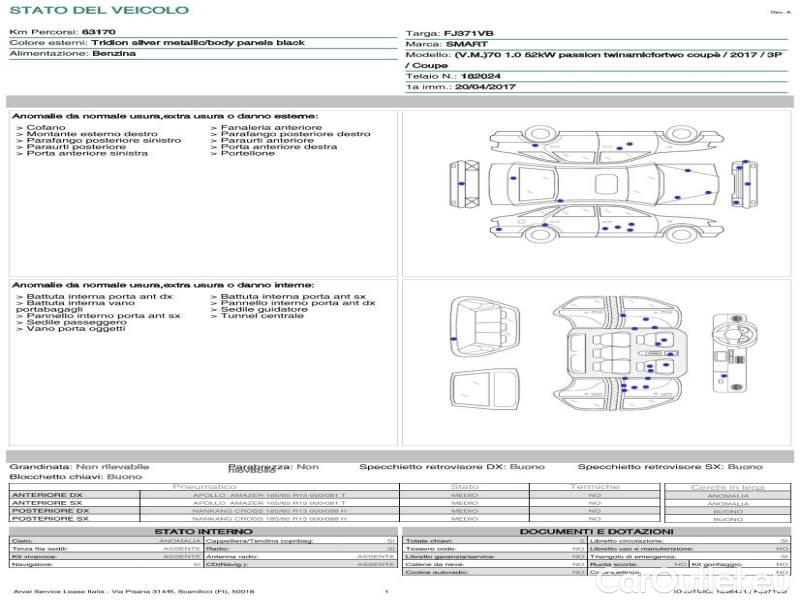Click the "ANTERIORE SX" tyre row label
The width and height of the screenshot is (800, 600).
tap(47, 503)
